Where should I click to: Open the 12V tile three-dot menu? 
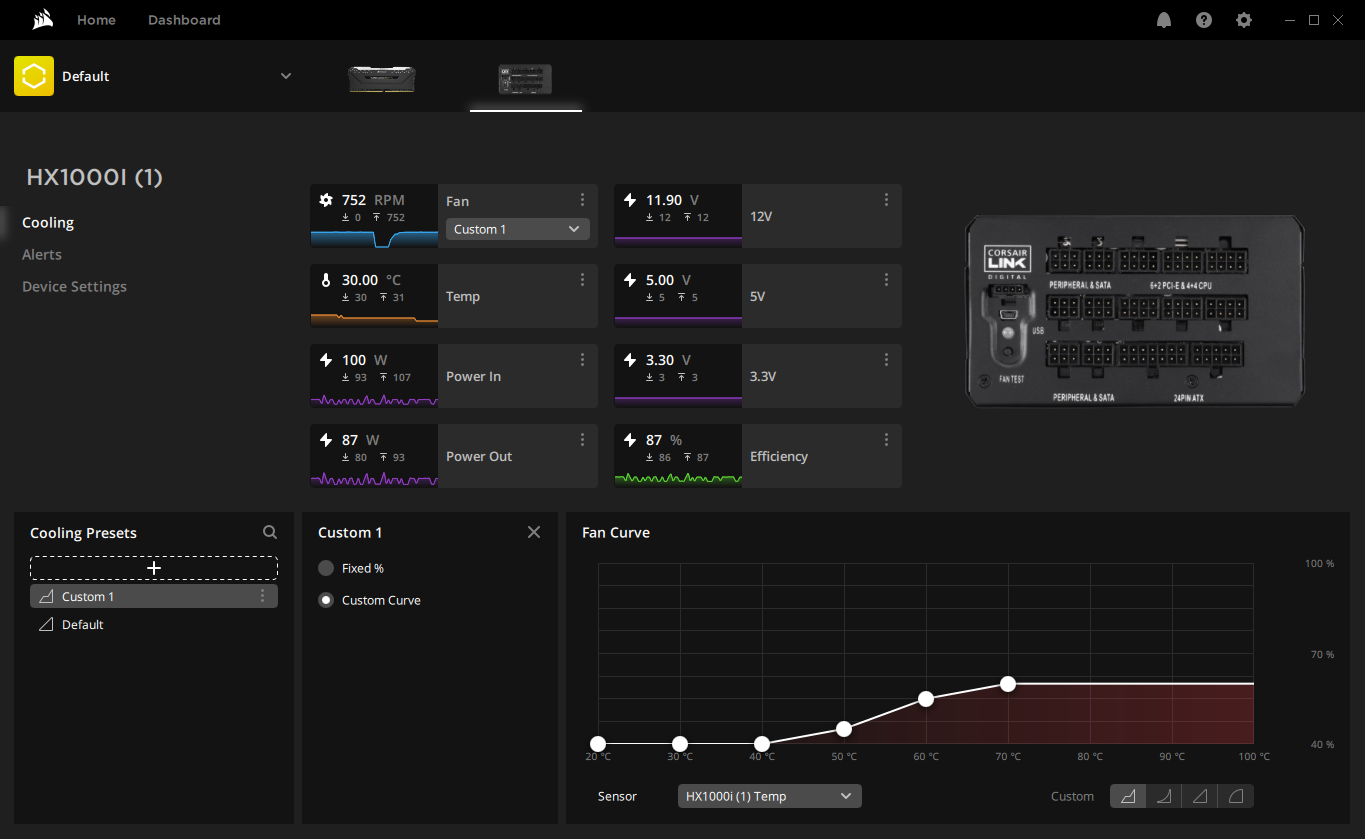887,200
